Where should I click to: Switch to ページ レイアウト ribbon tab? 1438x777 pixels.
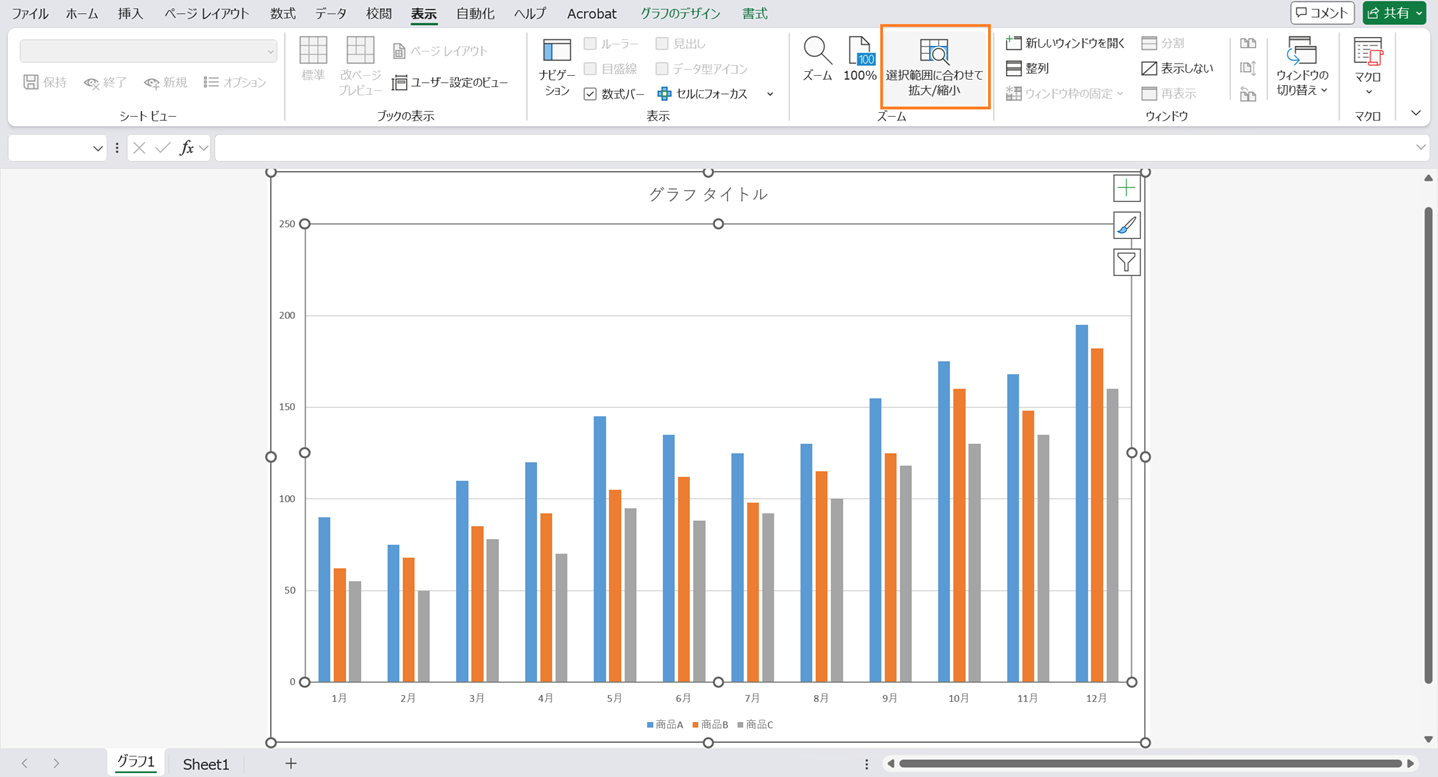(207, 14)
